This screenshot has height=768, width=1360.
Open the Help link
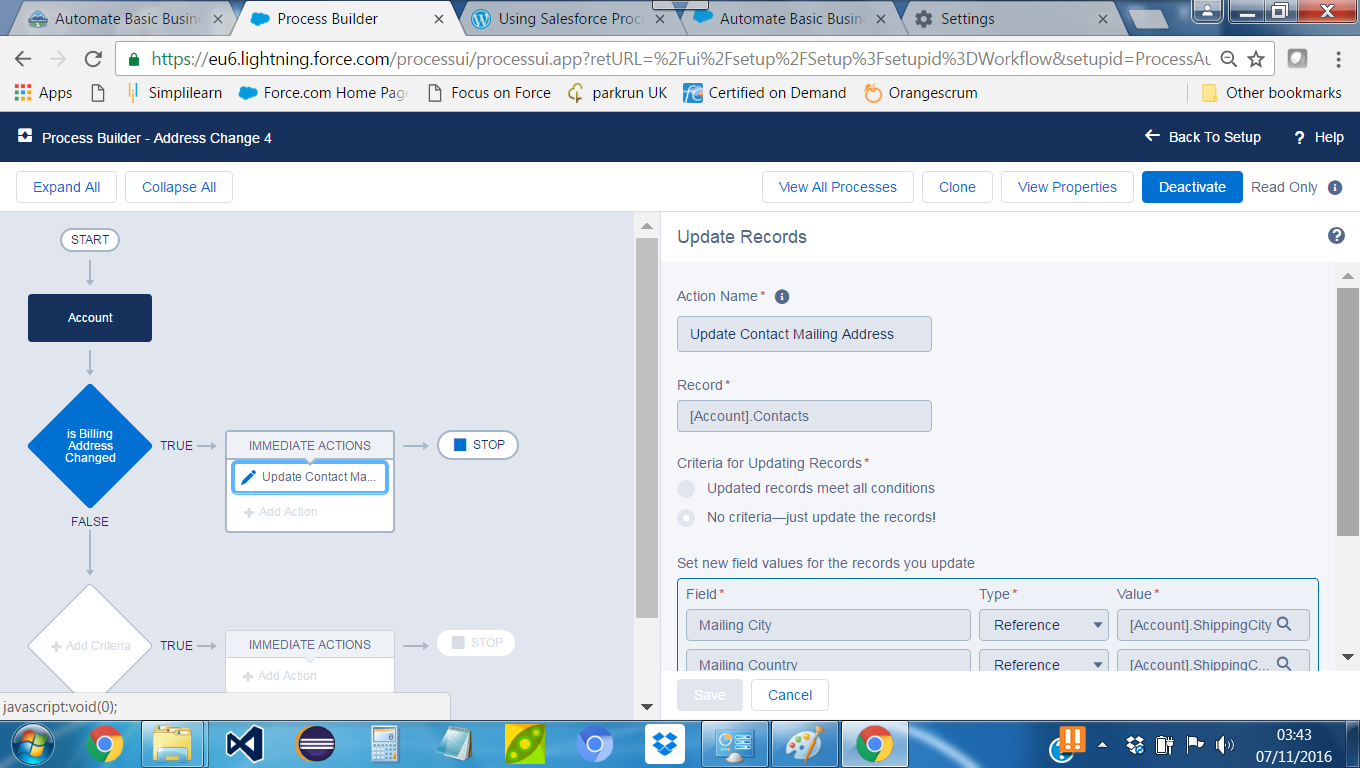[1319, 137]
